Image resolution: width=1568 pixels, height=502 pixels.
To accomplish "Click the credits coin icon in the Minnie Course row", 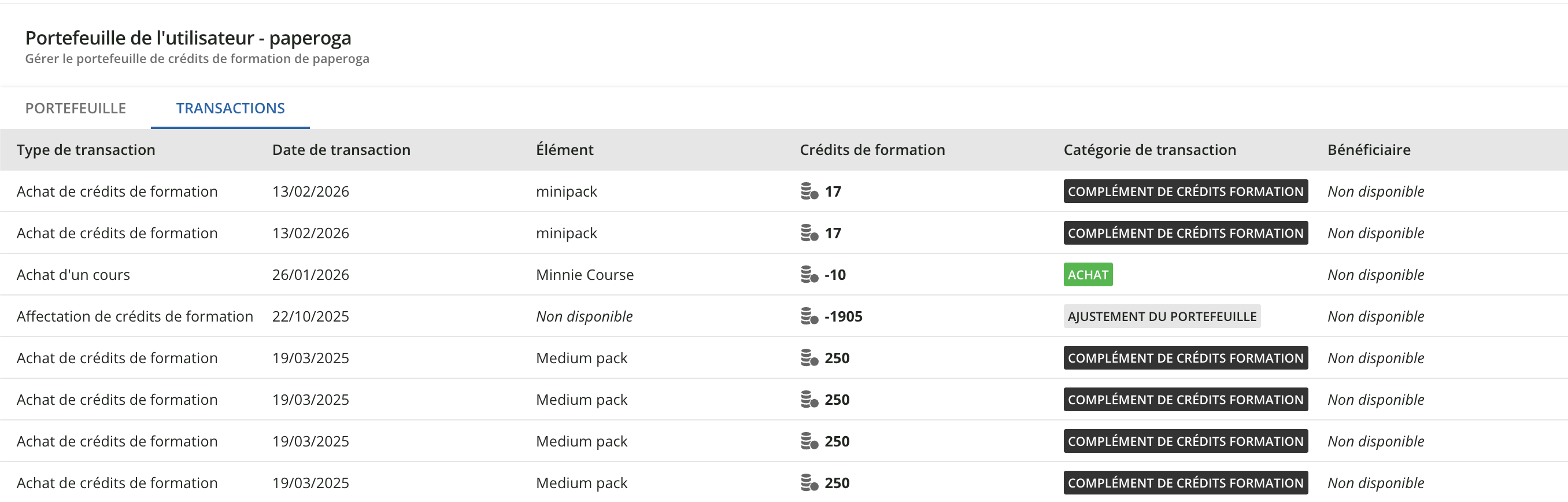I will click(x=809, y=275).
